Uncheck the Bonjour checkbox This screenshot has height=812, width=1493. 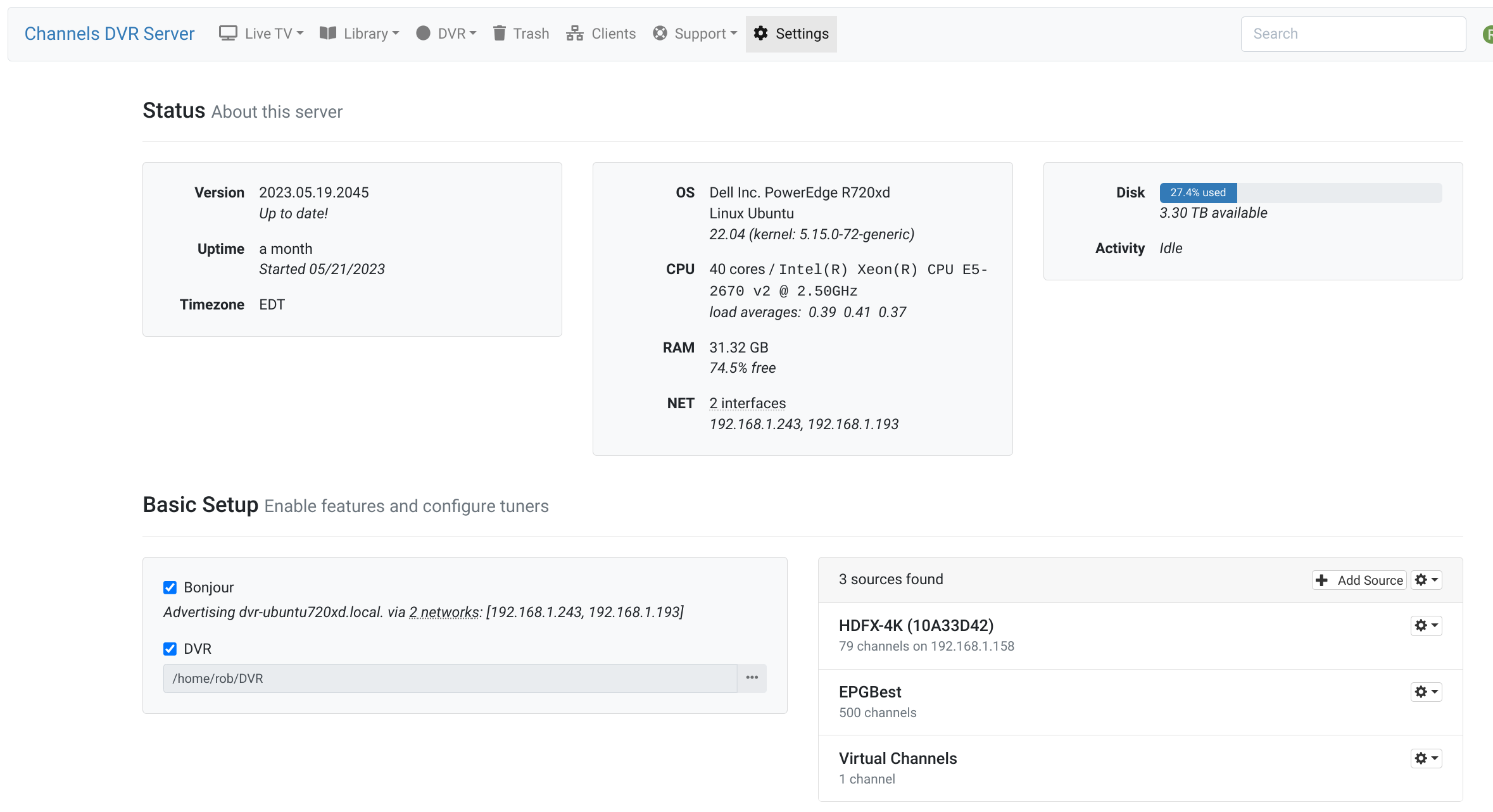[170, 587]
